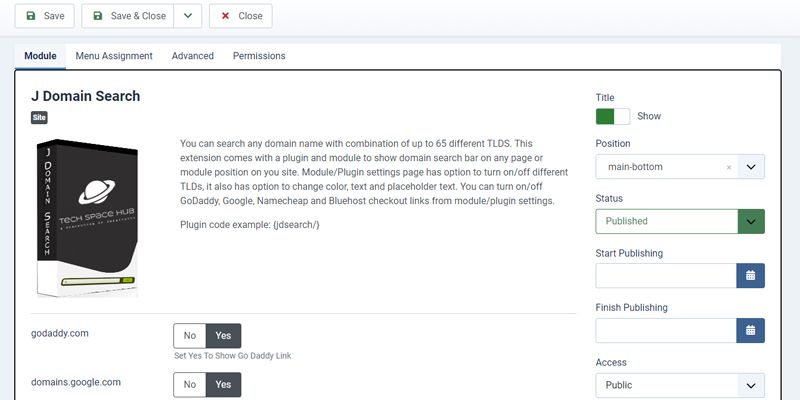
Task: Clear the main-bottom position selection
Action: tap(729, 167)
